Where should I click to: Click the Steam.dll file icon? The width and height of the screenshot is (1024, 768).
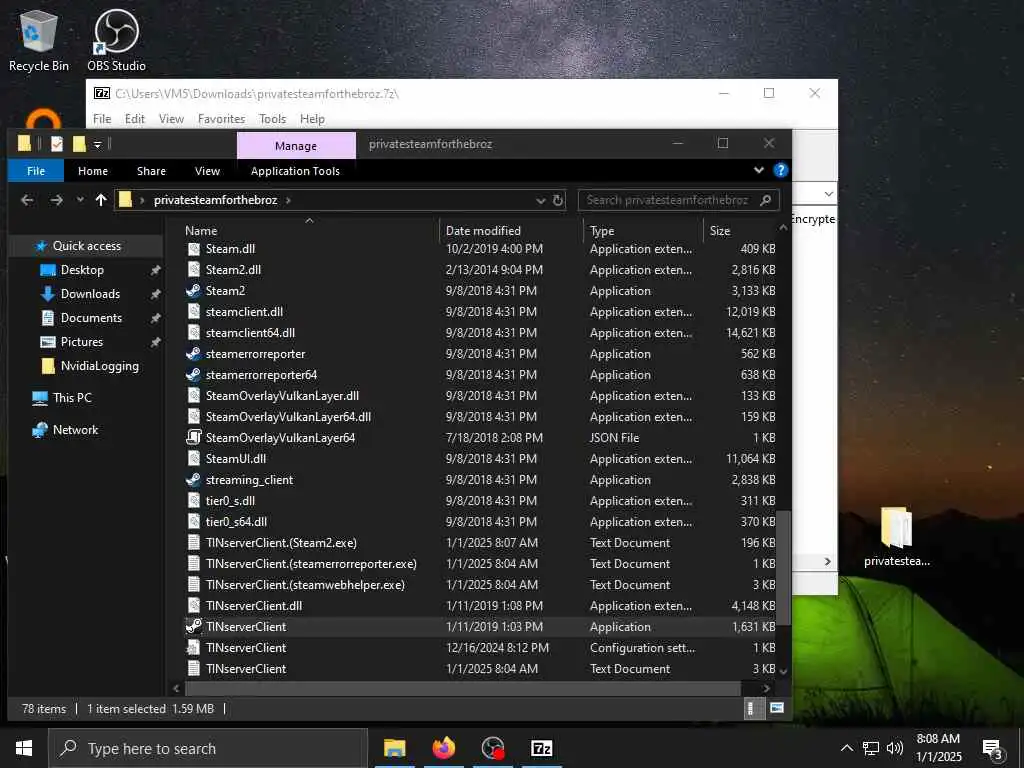tap(193, 249)
